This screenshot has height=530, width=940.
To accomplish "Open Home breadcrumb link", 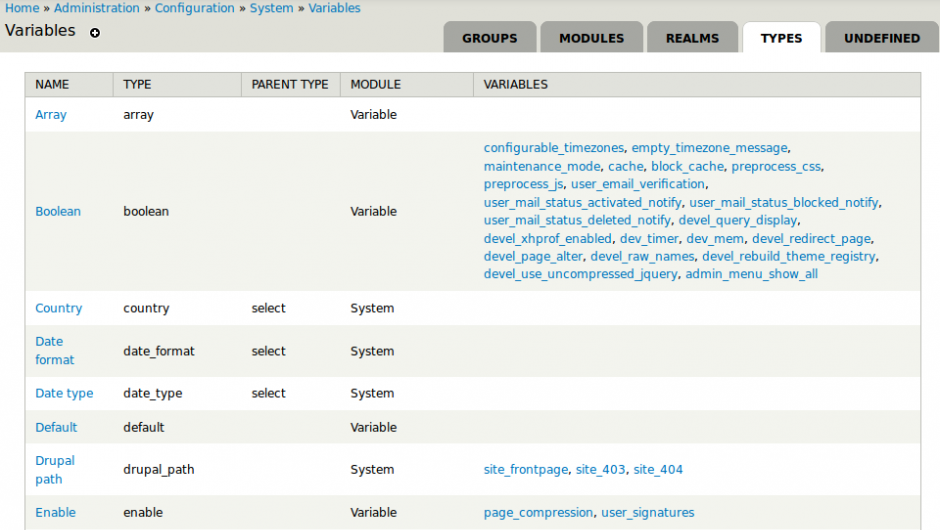I will 22,8.
